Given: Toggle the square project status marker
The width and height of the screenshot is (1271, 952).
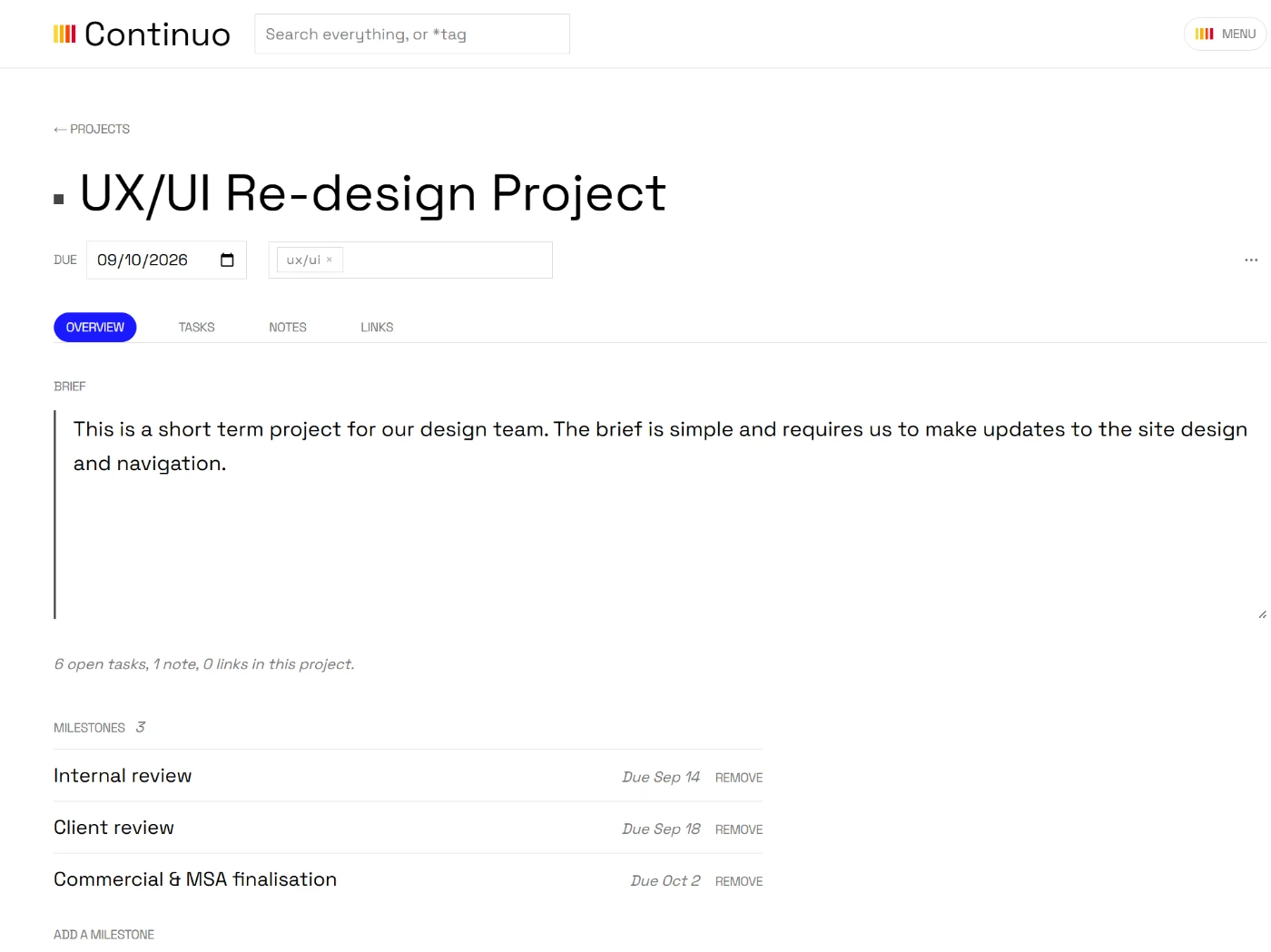Looking at the screenshot, I should tap(59, 199).
